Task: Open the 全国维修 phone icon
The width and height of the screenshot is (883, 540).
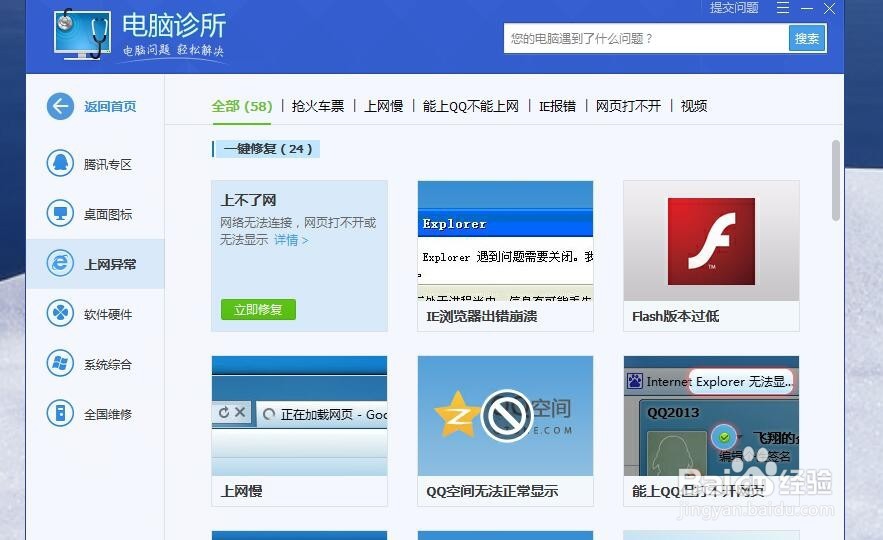Action: (x=60, y=414)
